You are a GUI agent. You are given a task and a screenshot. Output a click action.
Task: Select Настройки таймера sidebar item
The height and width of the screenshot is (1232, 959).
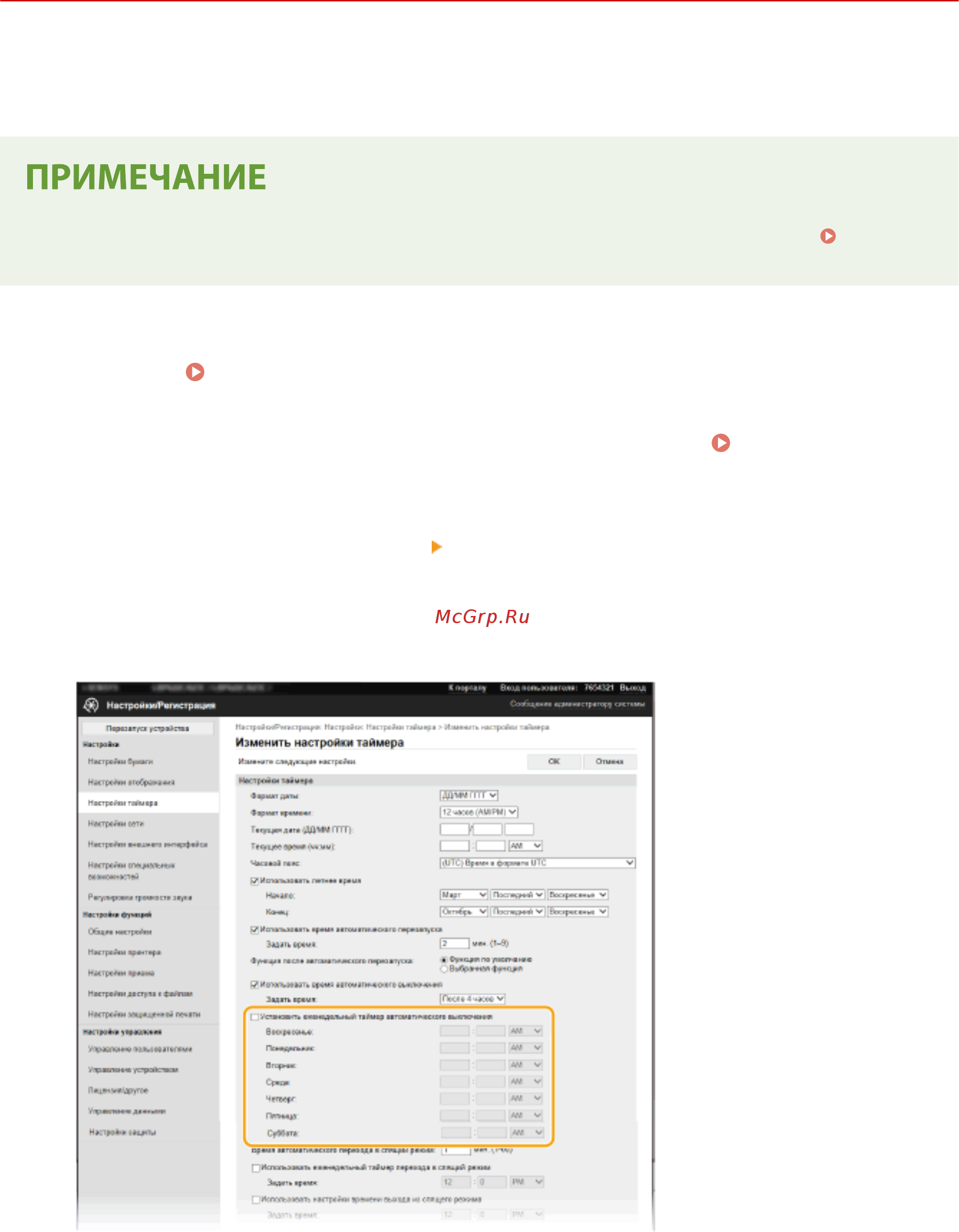pos(122,803)
